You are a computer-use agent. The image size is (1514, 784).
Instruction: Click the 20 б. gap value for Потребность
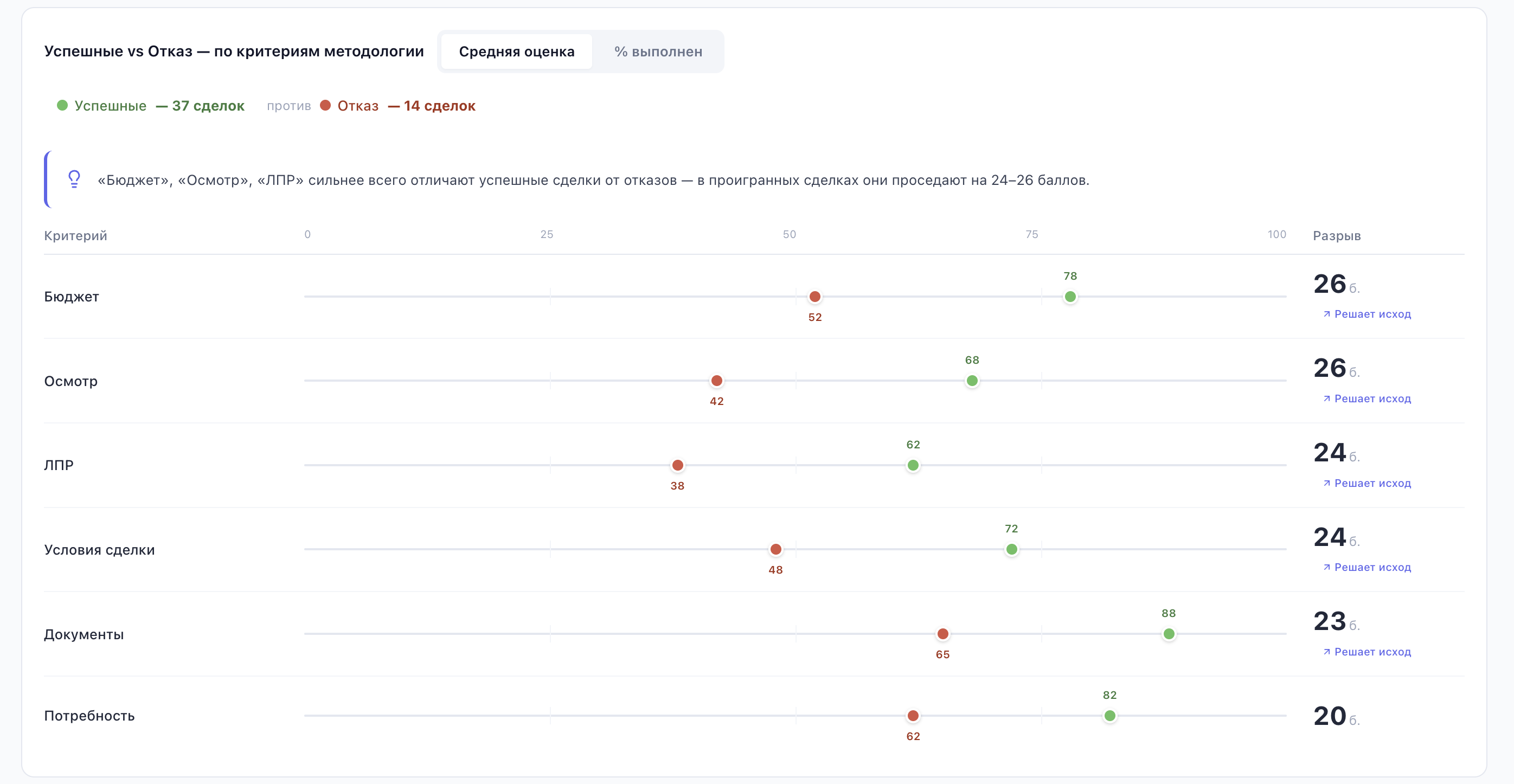click(x=1337, y=716)
